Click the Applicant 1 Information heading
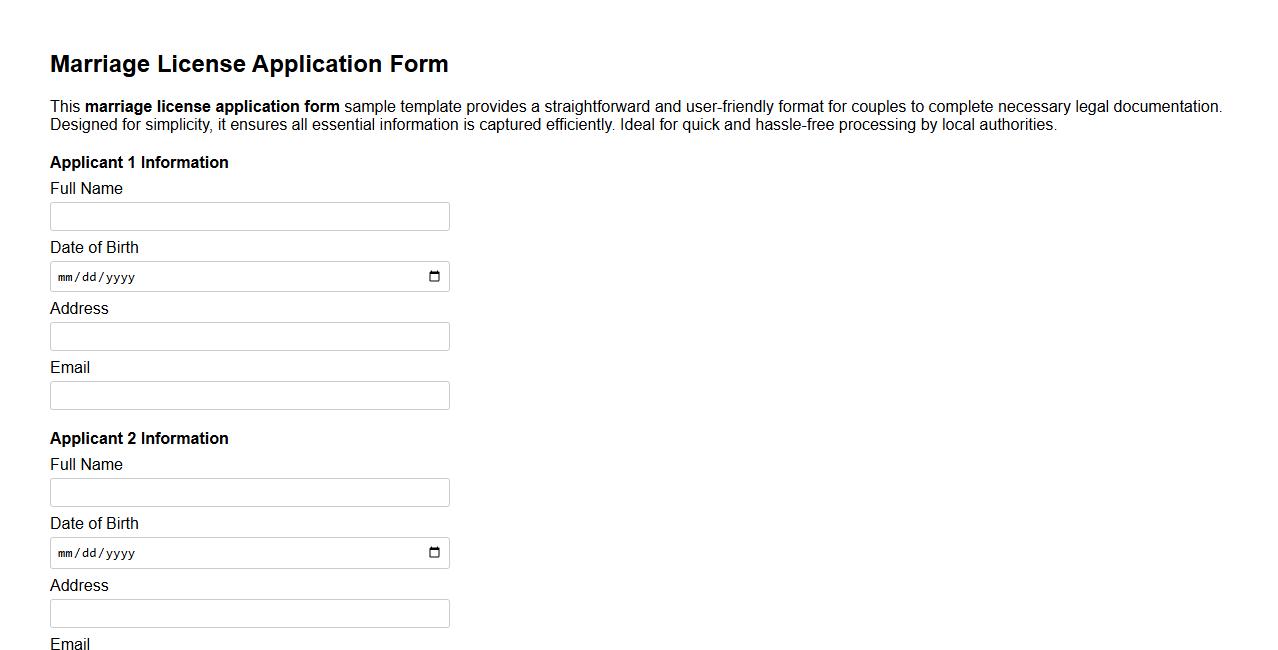The image size is (1278, 650). pos(139,162)
